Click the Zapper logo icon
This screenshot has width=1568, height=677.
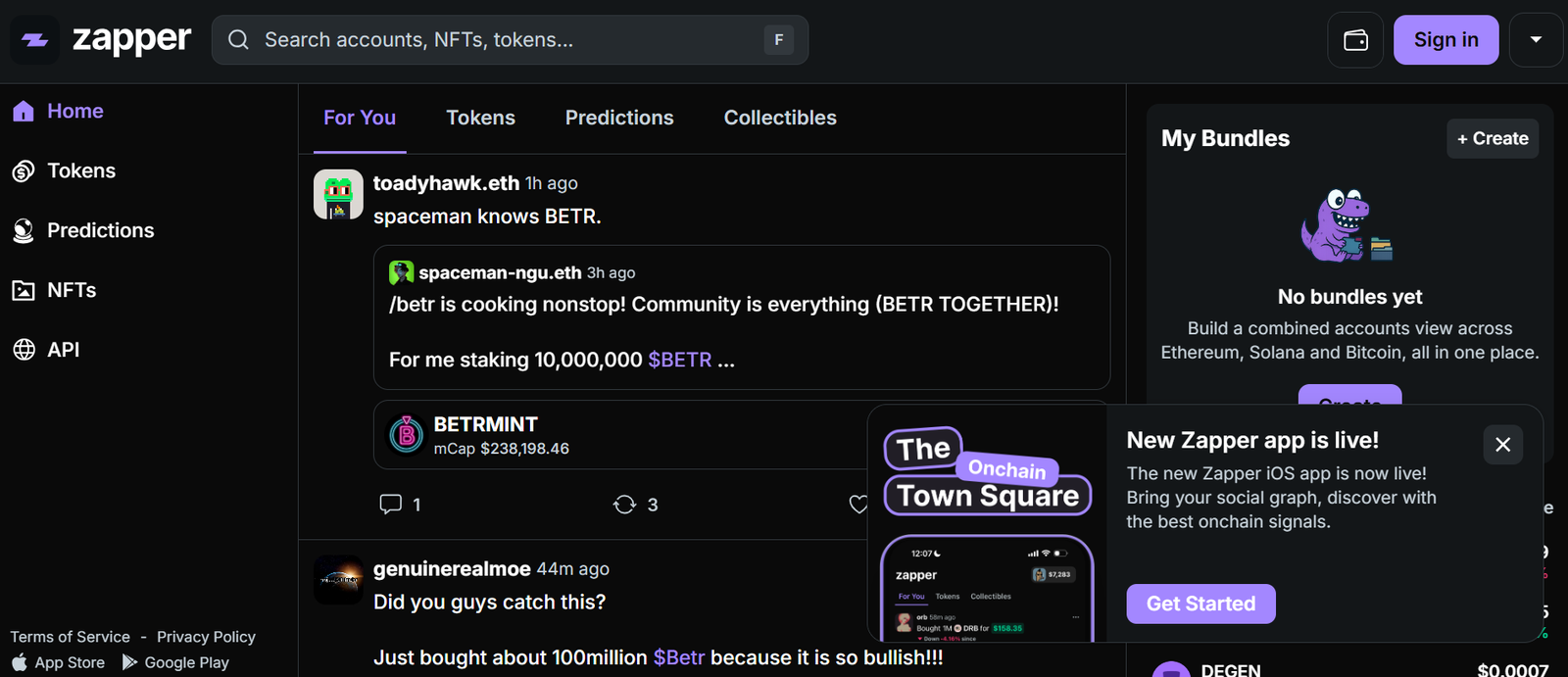35,40
